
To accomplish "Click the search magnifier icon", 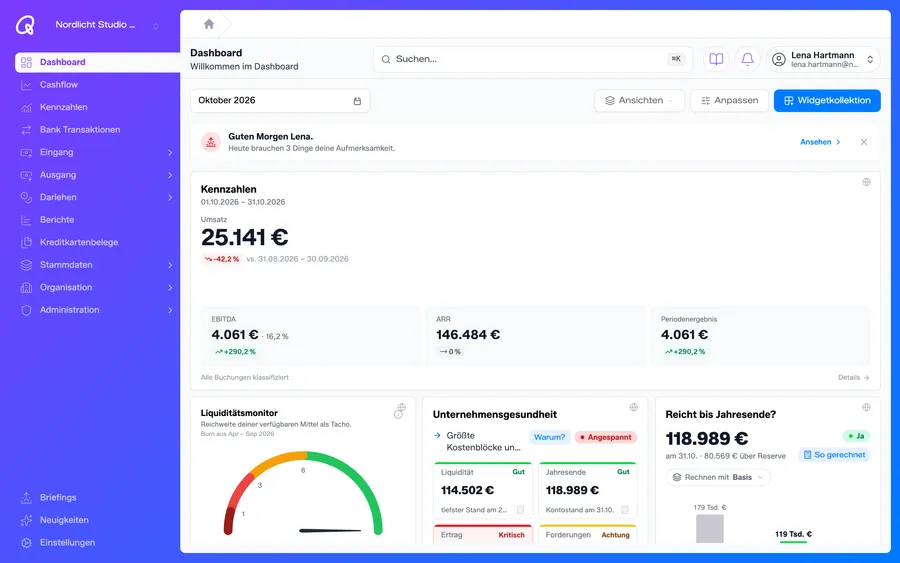I will click(386, 59).
